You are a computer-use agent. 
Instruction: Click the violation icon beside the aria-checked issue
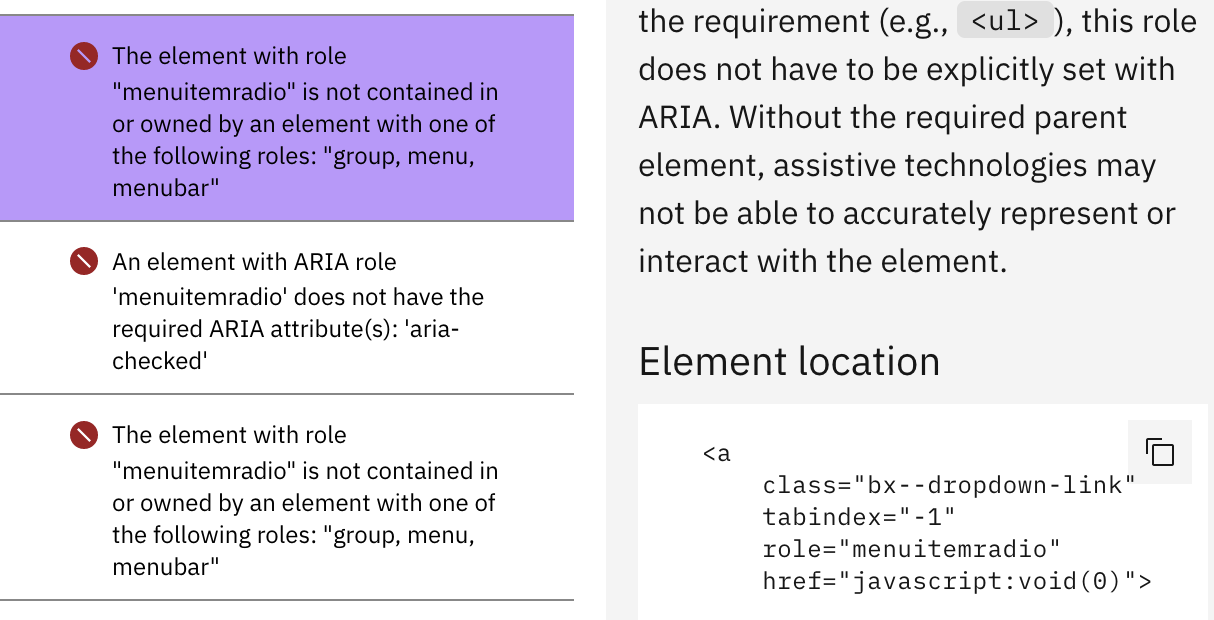(x=84, y=261)
